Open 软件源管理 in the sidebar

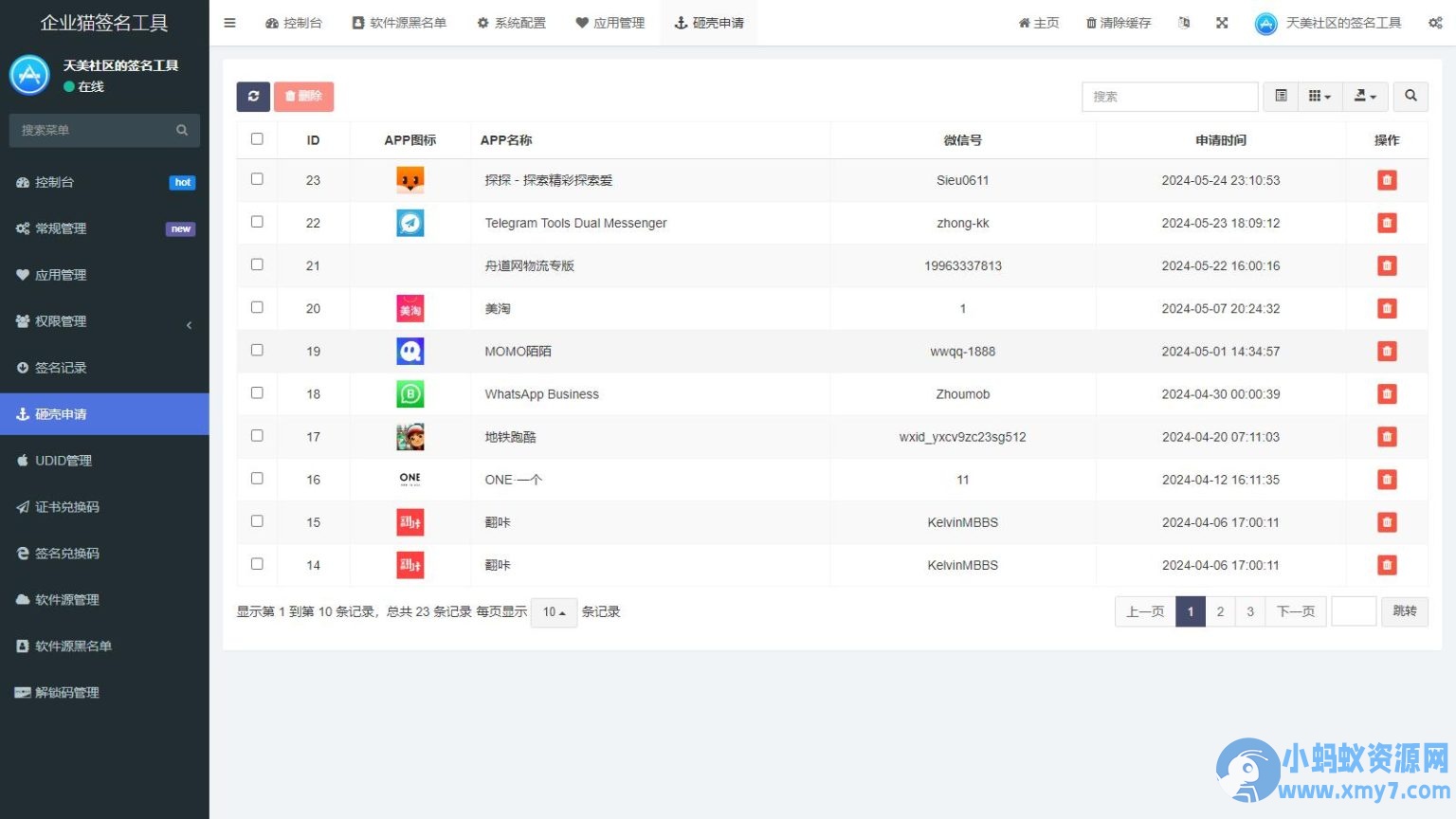104,600
